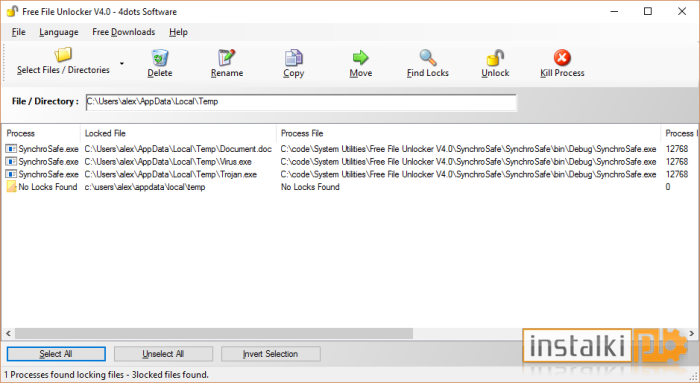Viewport: 700px width, 383px height.
Task: Click the Select All button
Action: pyautogui.click(x=56, y=354)
